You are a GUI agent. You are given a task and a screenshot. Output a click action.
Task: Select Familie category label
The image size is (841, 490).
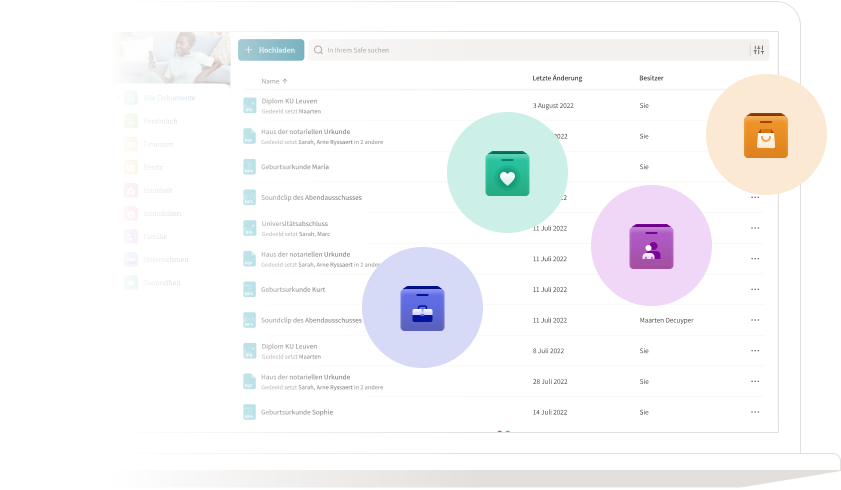154,236
